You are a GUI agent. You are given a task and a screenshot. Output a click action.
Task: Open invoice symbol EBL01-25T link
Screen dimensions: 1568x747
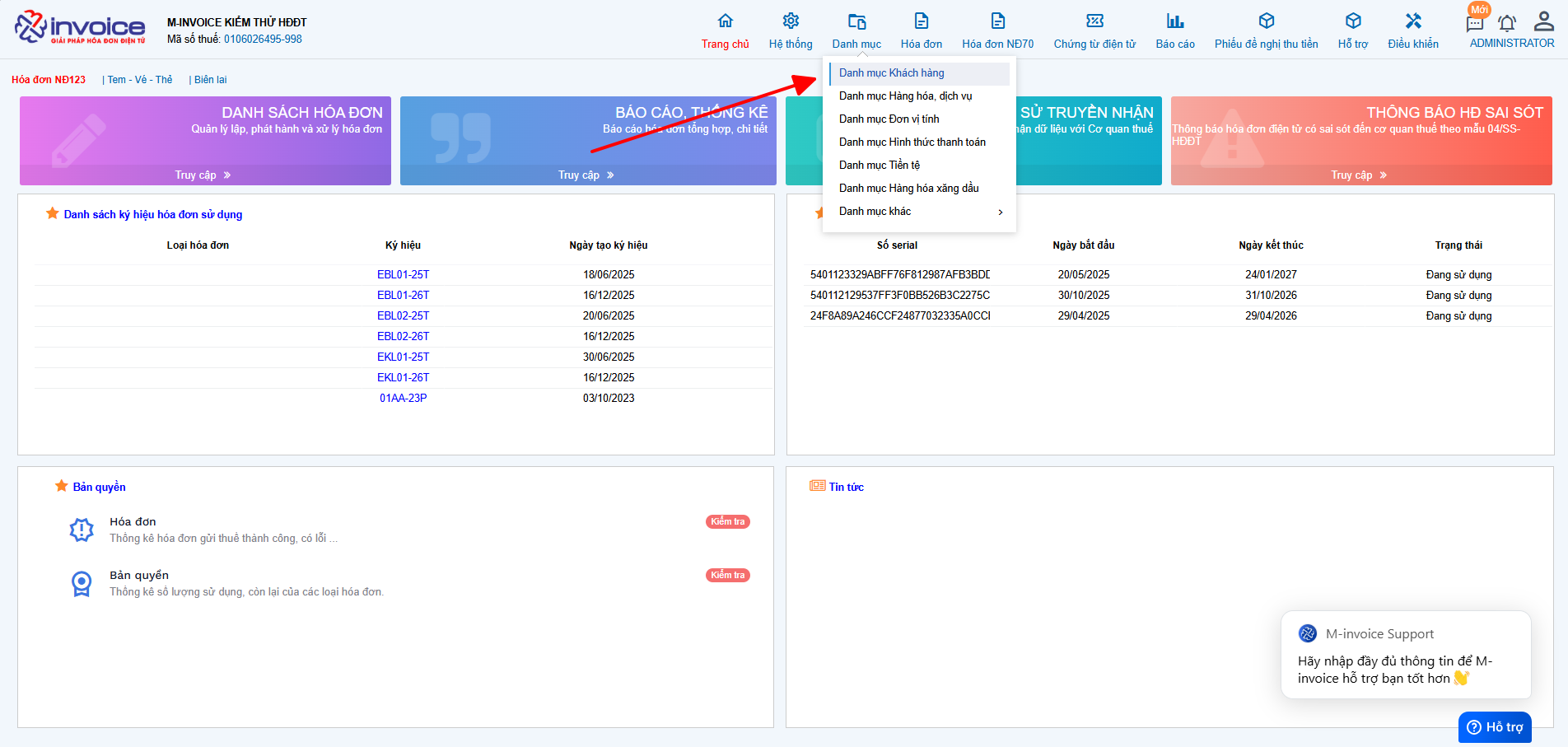403,275
